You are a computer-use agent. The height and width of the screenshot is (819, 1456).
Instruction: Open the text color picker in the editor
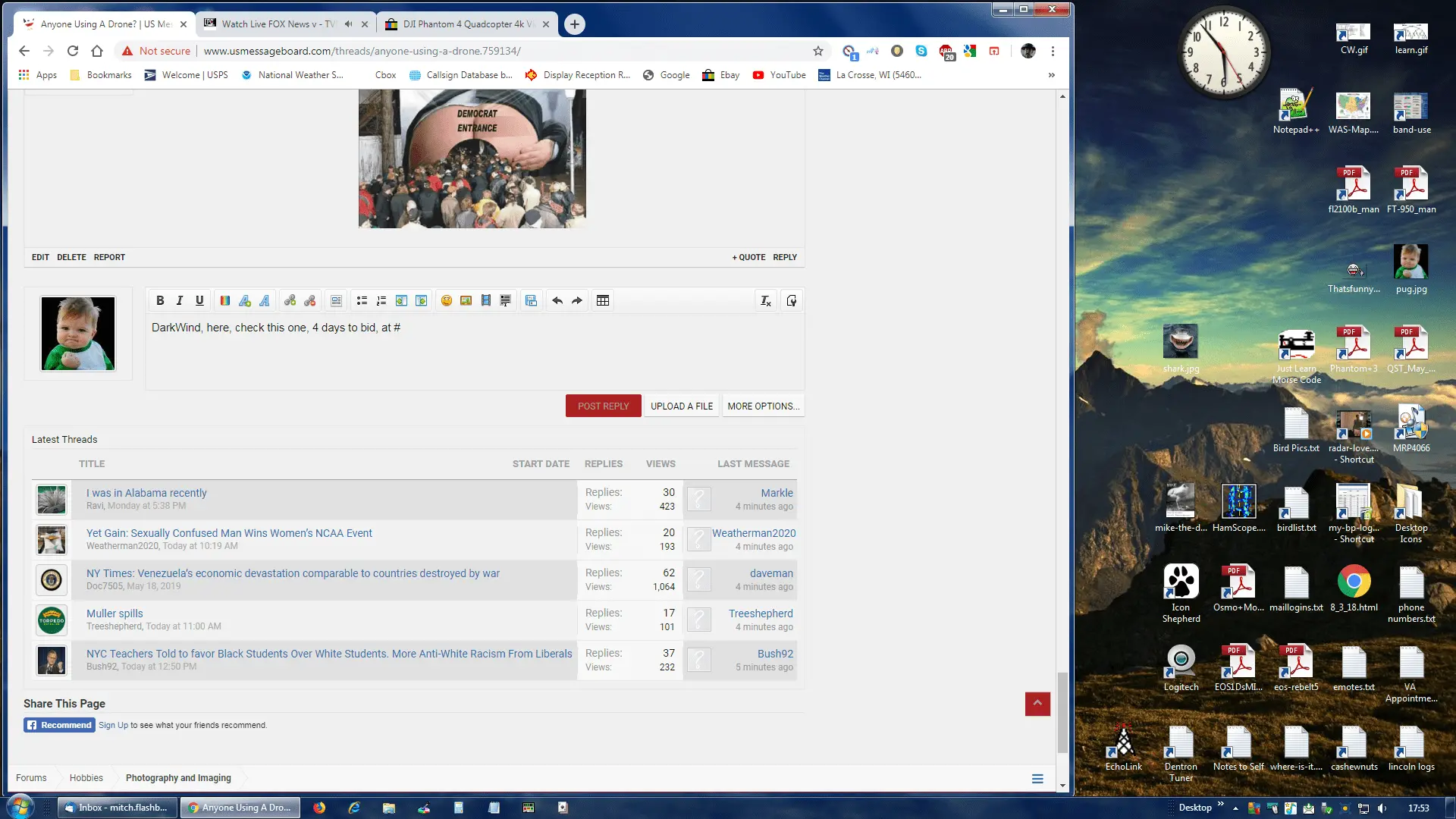(x=225, y=301)
